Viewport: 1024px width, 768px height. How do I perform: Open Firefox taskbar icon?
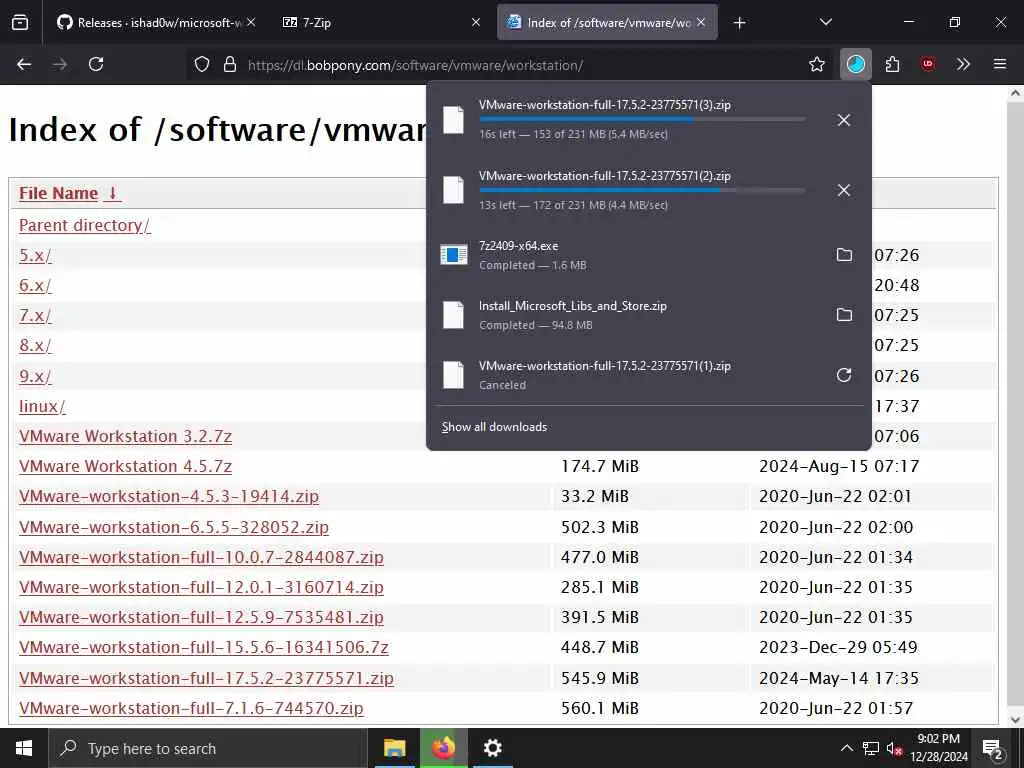coord(443,748)
